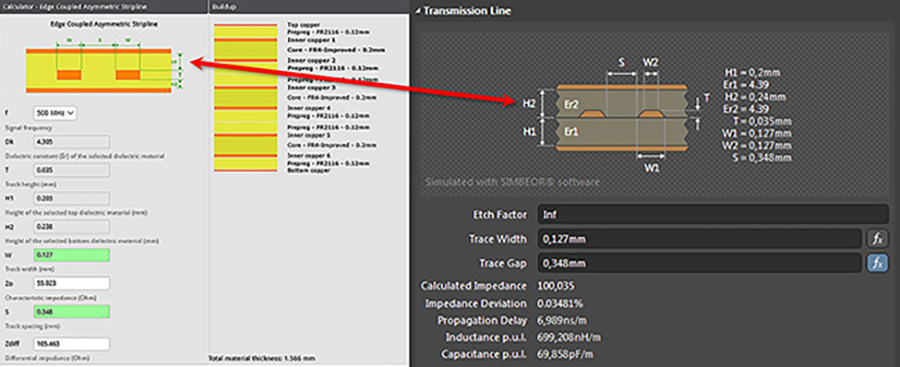
Task: Select the H2 bottom dielectric height field
Action: point(72,226)
